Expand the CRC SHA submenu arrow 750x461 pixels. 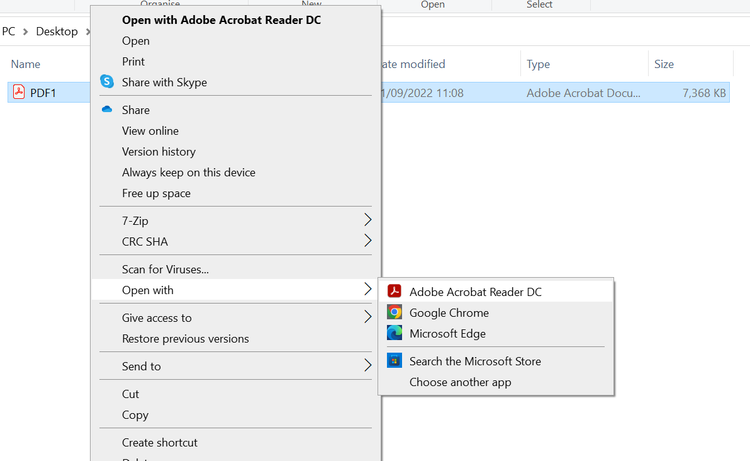point(367,241)
